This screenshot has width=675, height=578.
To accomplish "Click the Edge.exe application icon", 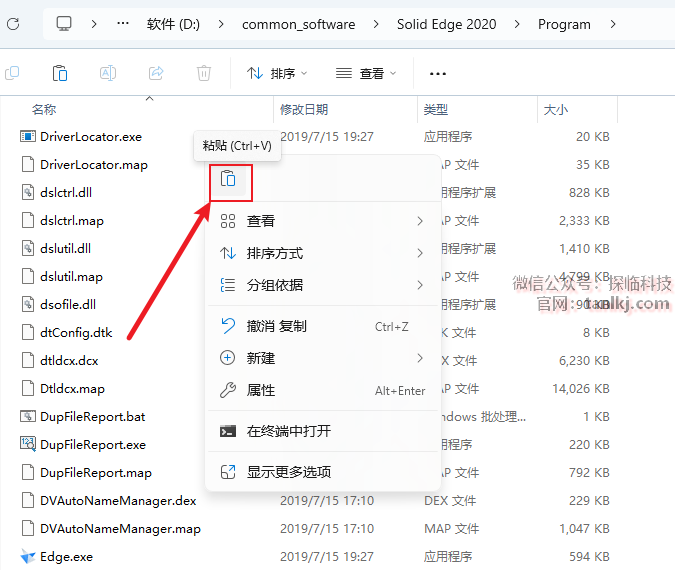I will point(28,556).
